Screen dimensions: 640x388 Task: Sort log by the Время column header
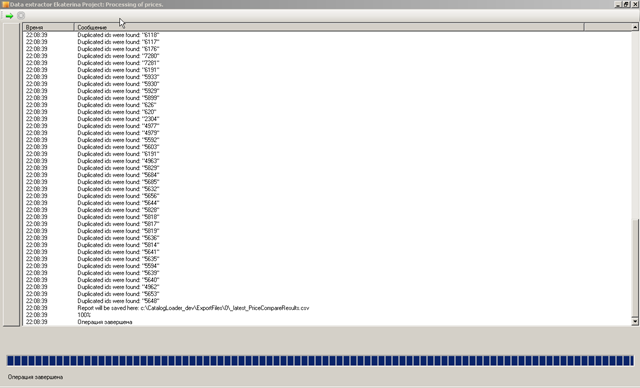pyautogui.click(x=49, y=27)
